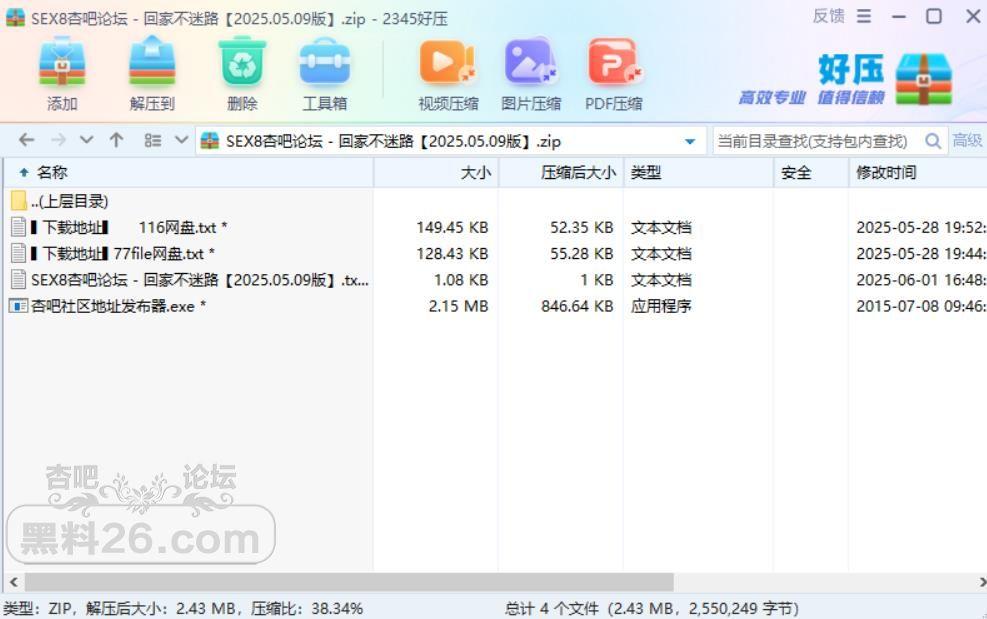Select file name 77file网盘.txt
The image size is (987, 619).
coord(122,254)
